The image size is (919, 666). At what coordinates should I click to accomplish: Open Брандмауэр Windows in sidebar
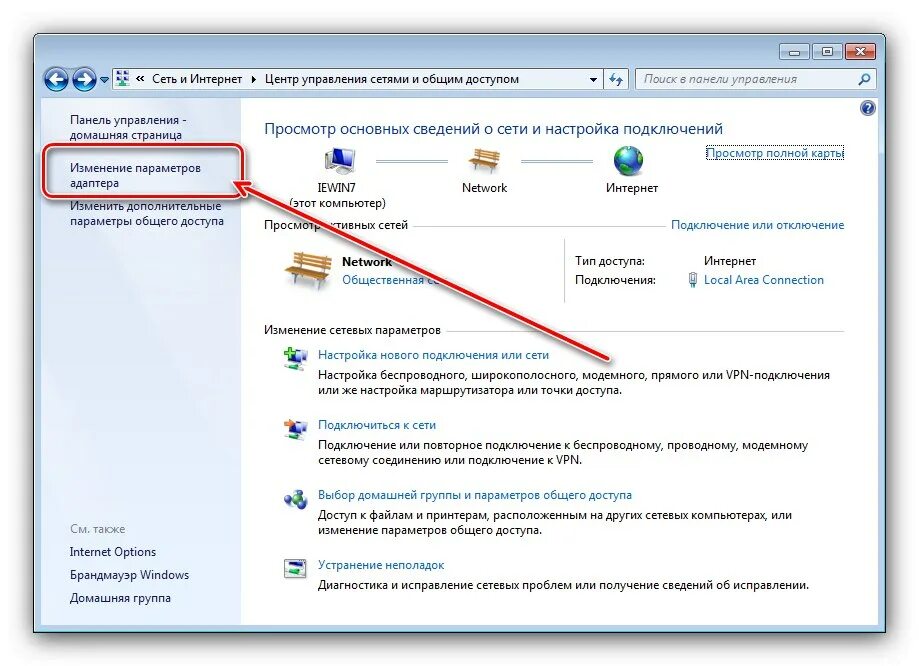coord(130,575)
